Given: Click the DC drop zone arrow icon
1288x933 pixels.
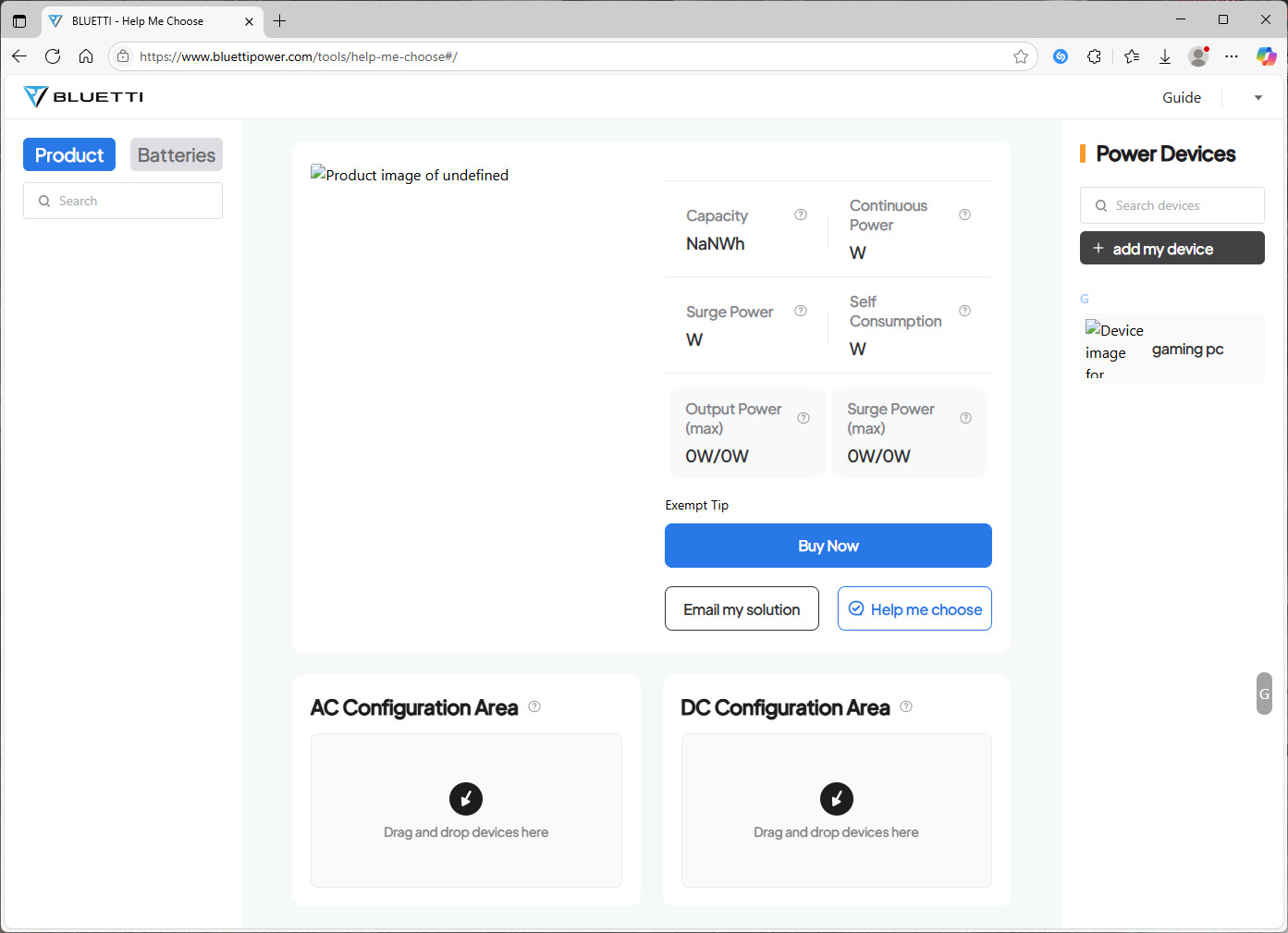Looking at the screenshot, I should (x=837, y=799).
